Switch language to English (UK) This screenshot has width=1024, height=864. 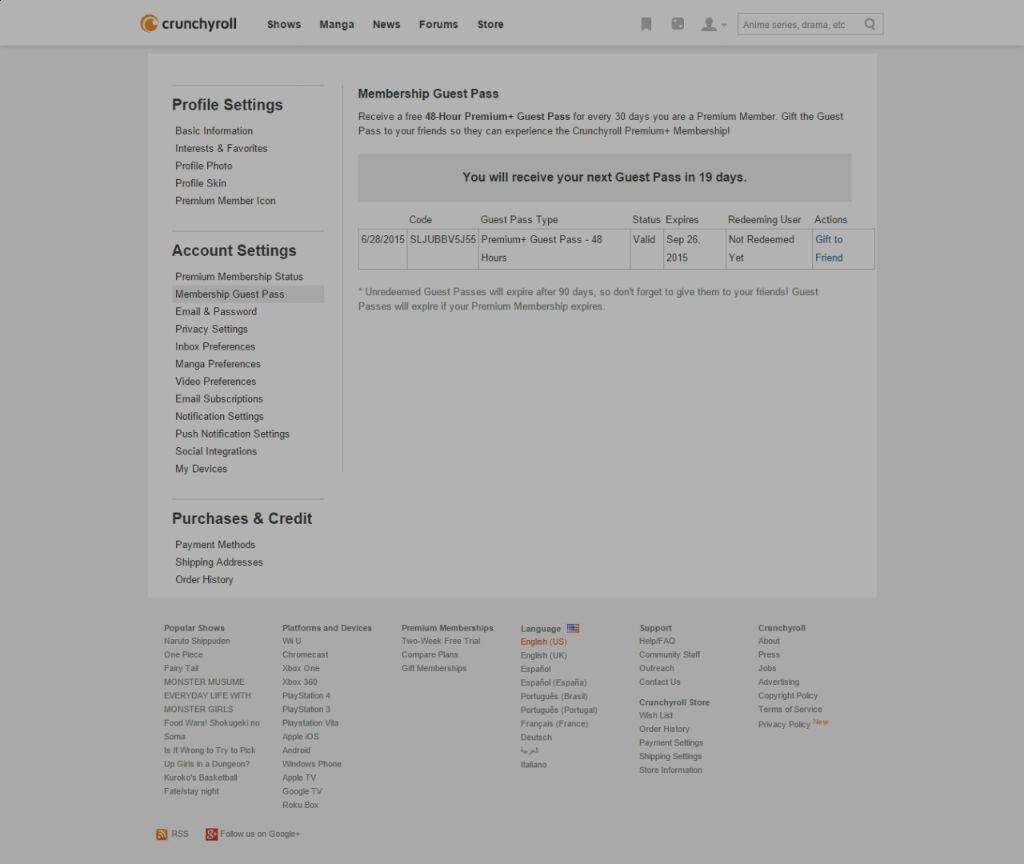tap(543, 656)
